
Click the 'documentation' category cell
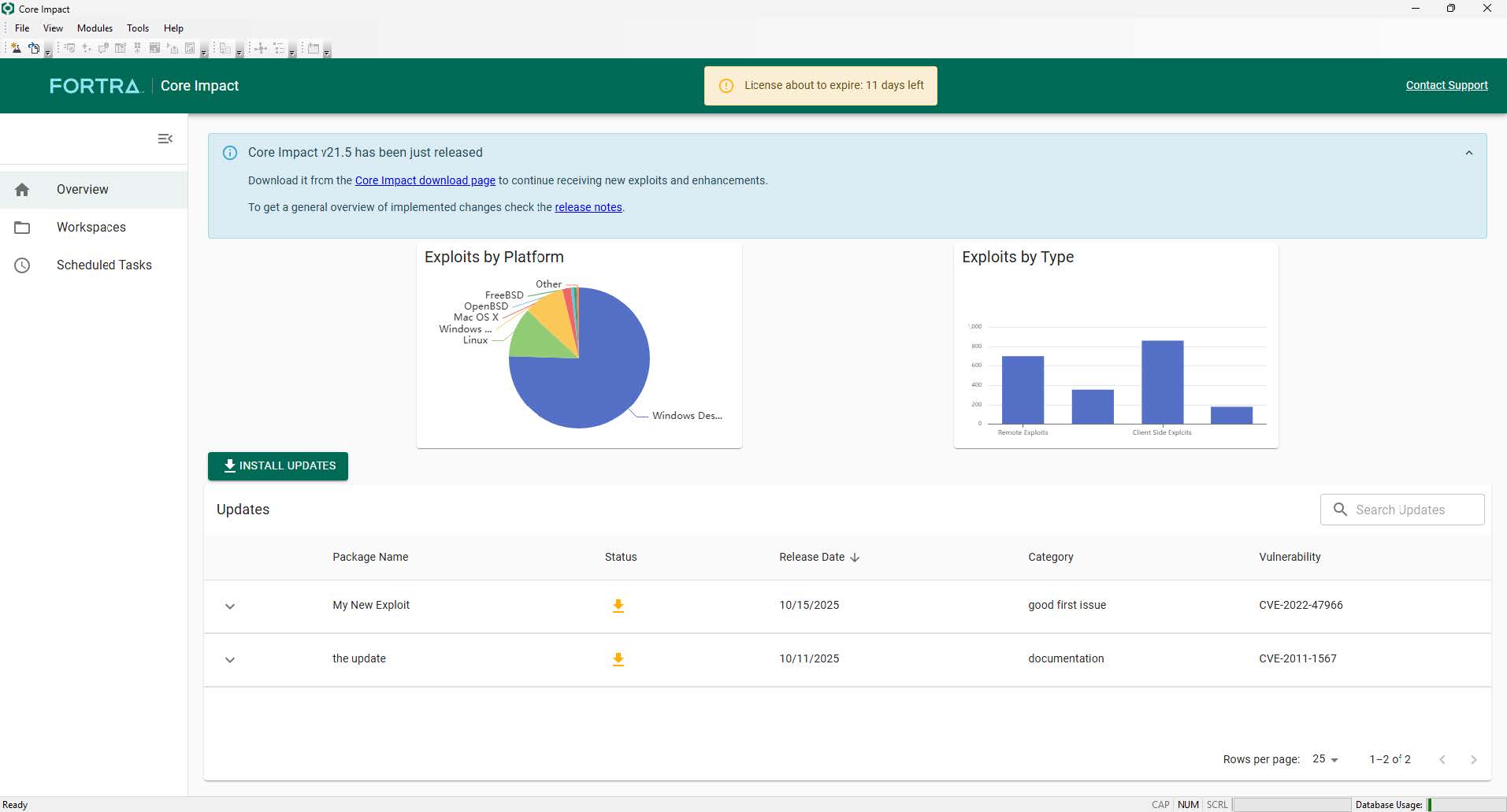coord(1066,659)
